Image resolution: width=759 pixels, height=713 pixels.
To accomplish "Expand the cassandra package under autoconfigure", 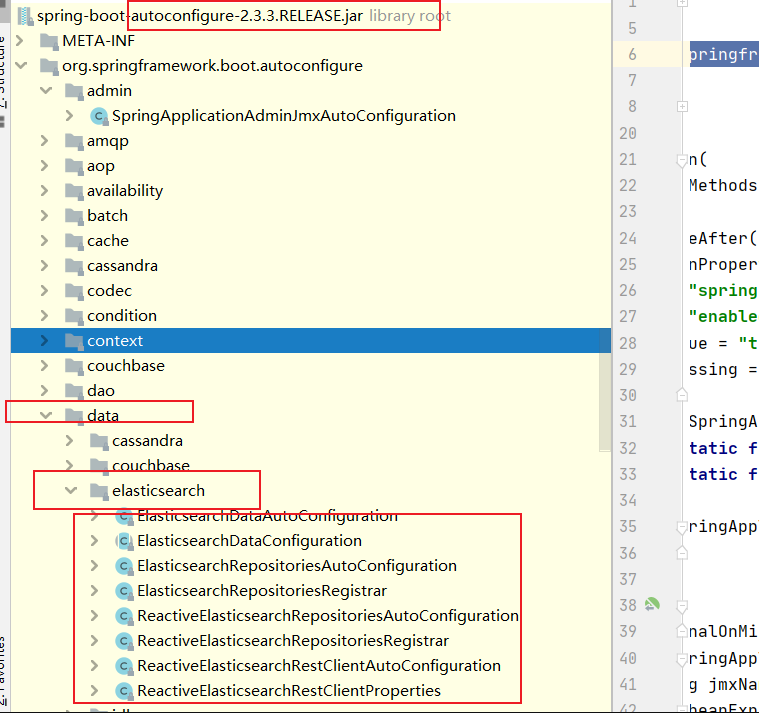I will tap(45, 266).
